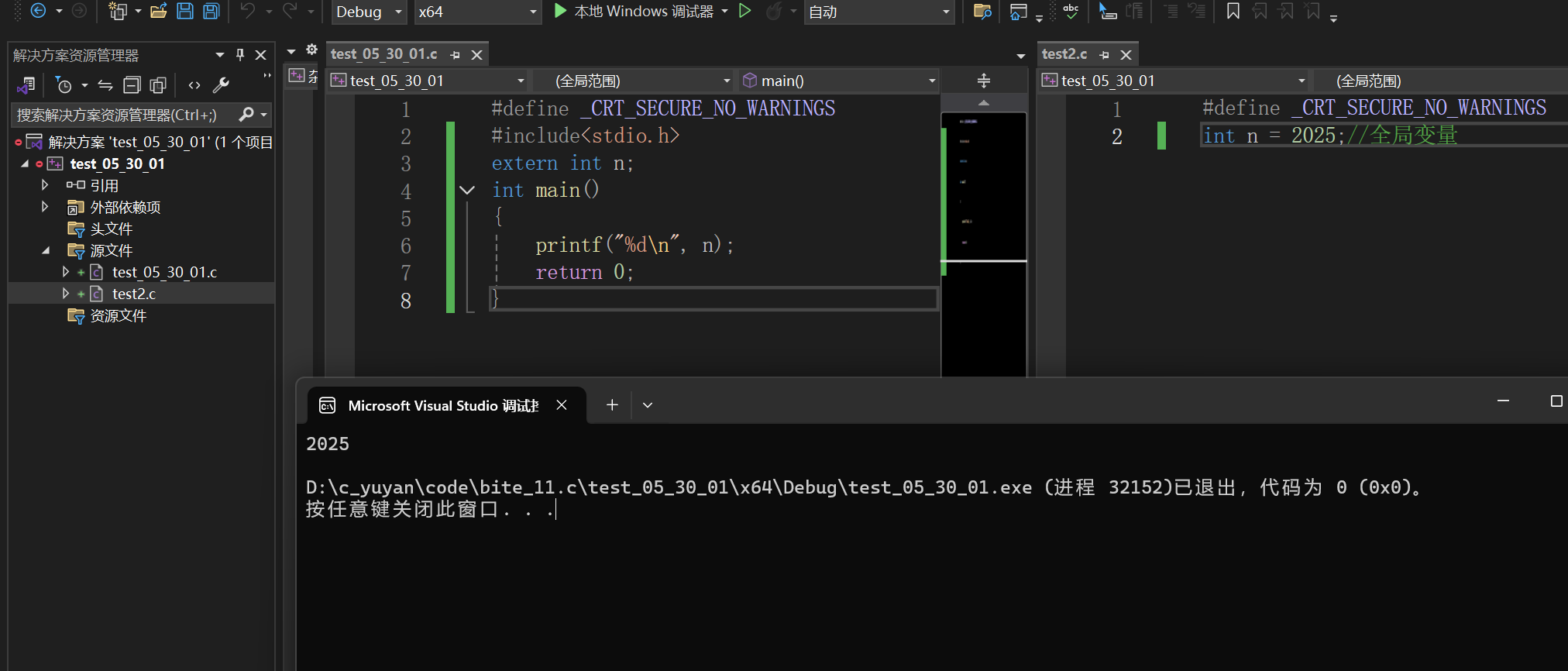Start without debugging using the hollow play icon
The width and height of the screenshot is (1568, 671).
744,11
